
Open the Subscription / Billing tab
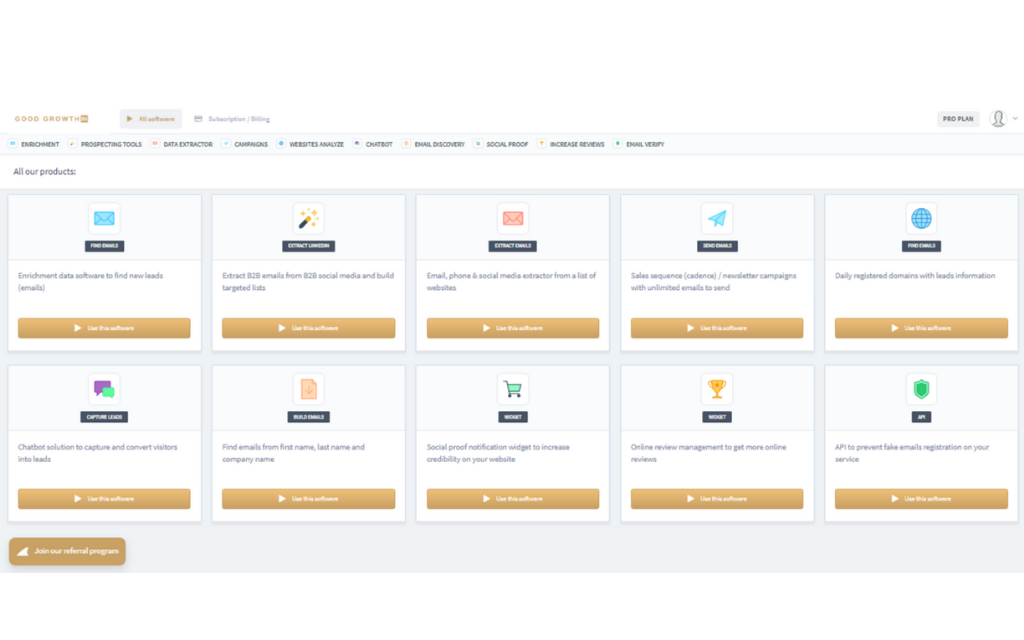[x=232, y=119]
